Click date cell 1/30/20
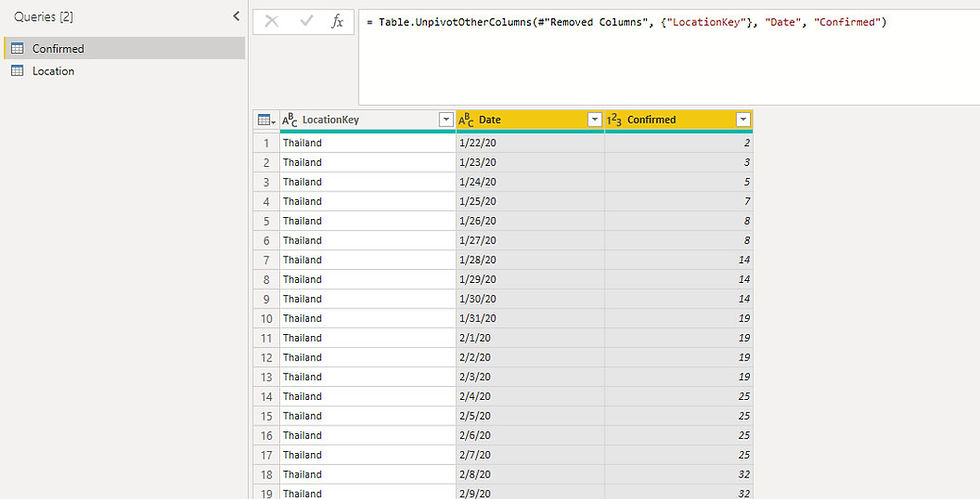 pyautogui.click(x=530, y=299)
